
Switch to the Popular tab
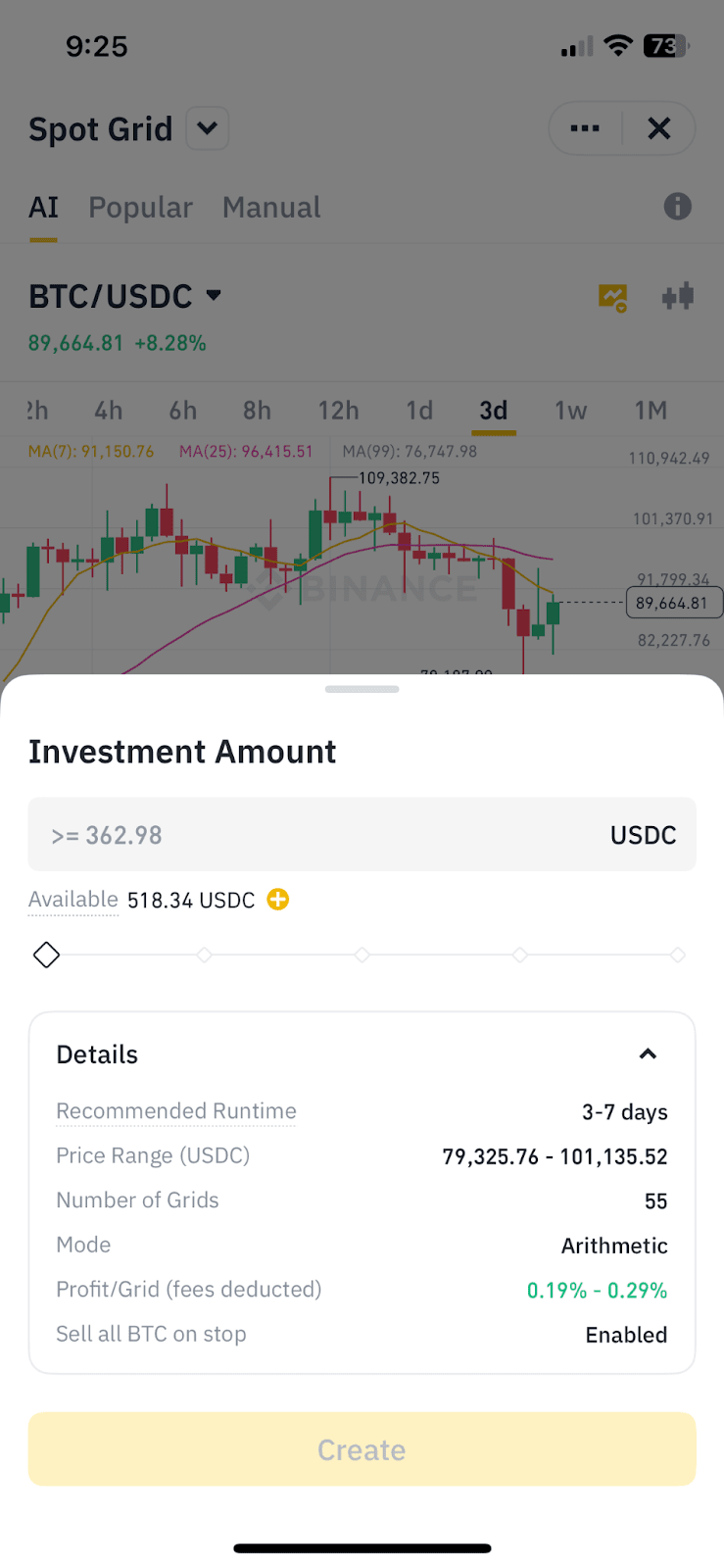[140, 208]
